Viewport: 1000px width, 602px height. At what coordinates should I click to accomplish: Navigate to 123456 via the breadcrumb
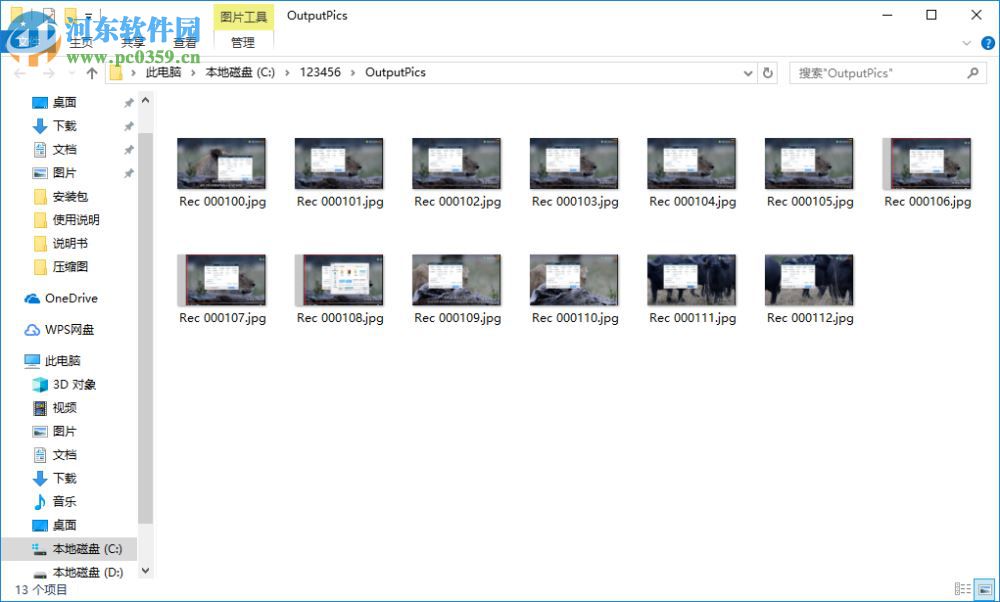(320, 72)
